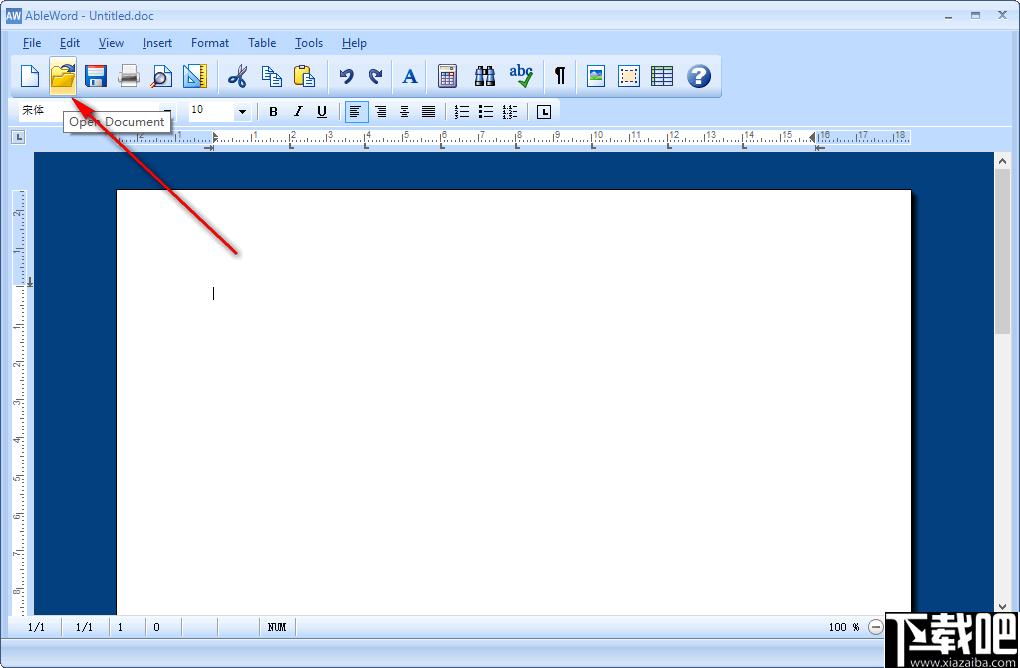Image resolution: width=1020 pixels, height=668 pixels.
Task: Open the Format menu
Action: point(209,43)
